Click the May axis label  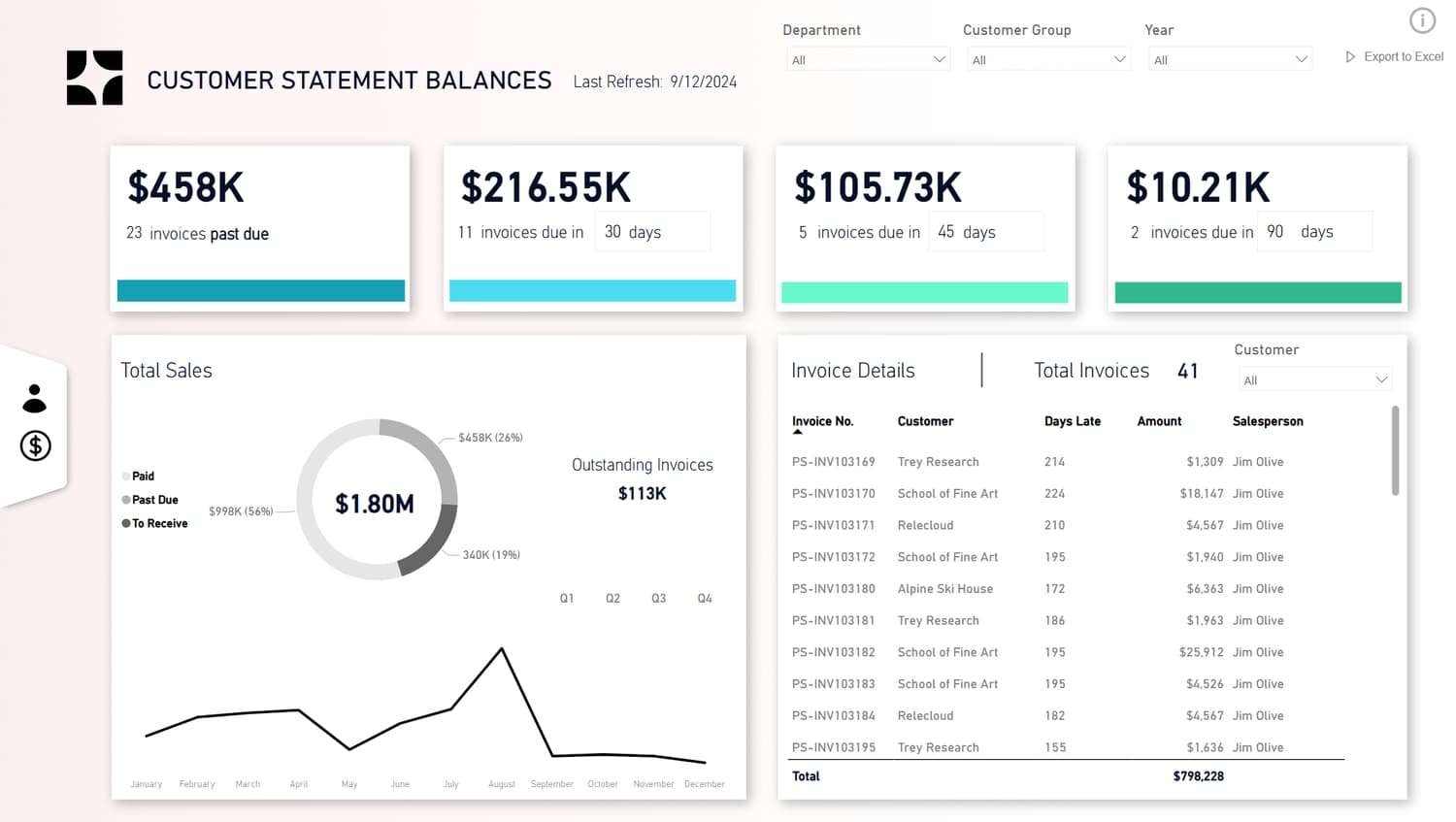coord(349,784)
